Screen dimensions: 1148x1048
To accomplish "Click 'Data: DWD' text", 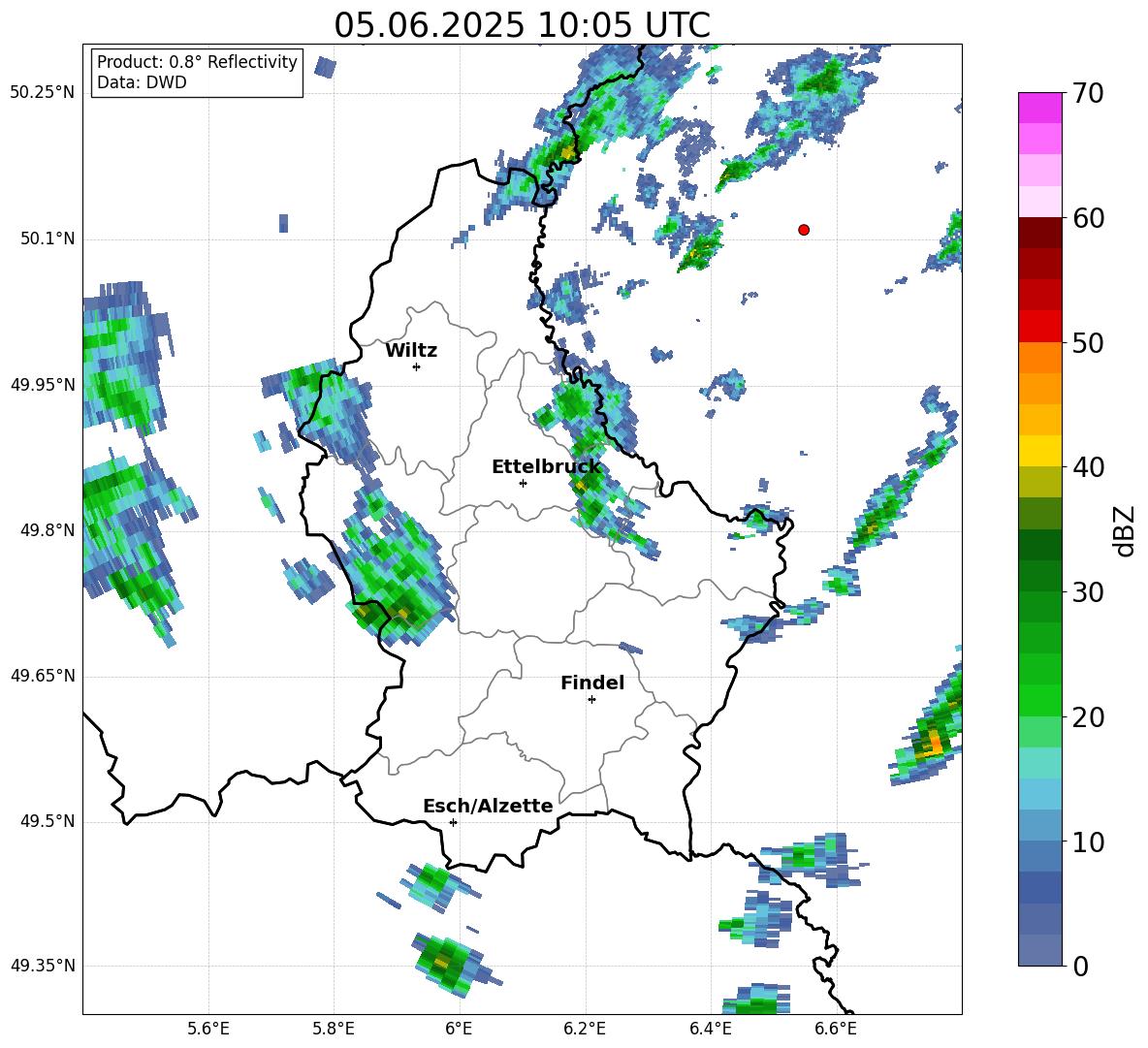I will click(x=142, y=82).
